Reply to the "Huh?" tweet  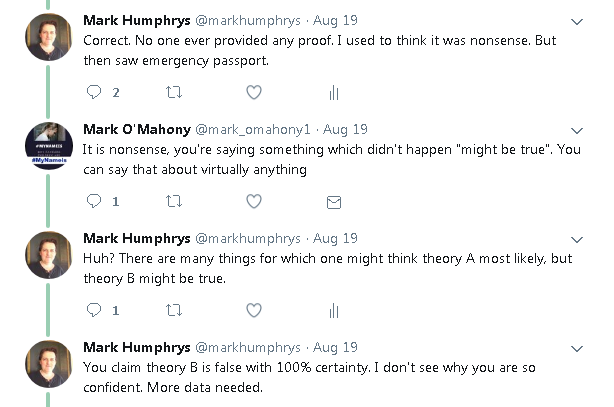click(x=95, y=310)
